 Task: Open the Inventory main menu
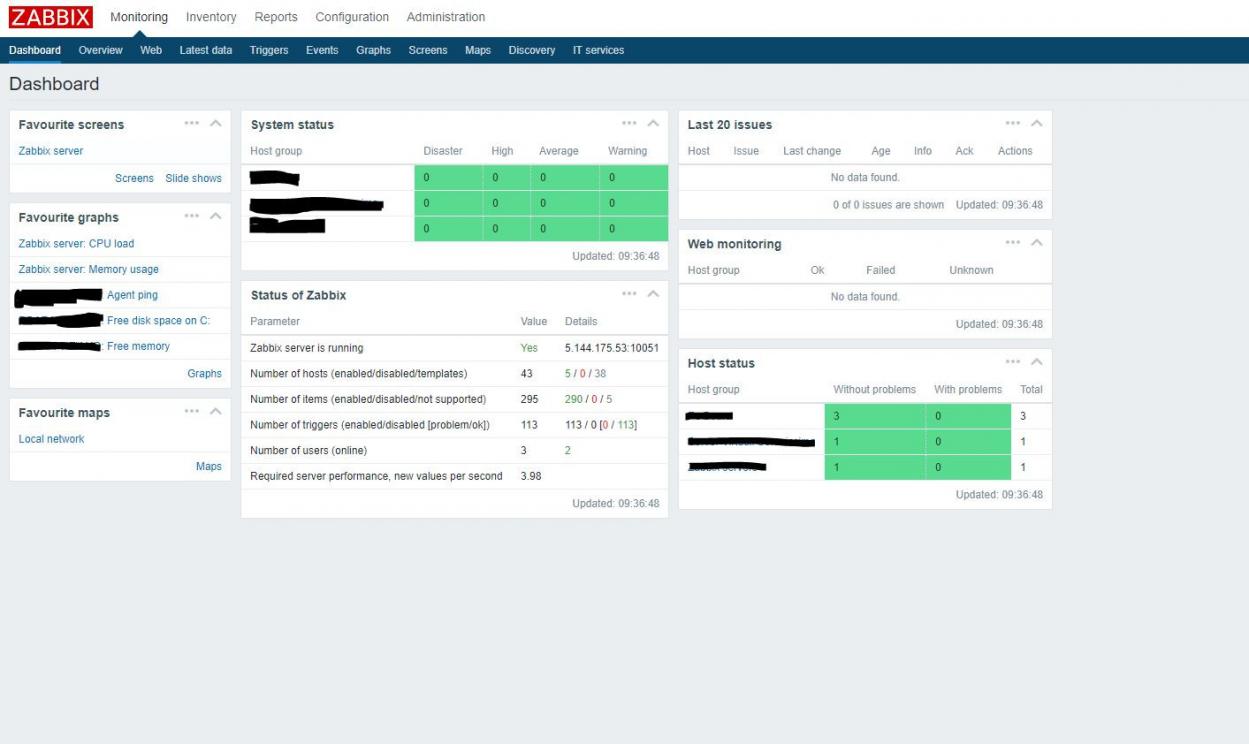click(211, 17)
